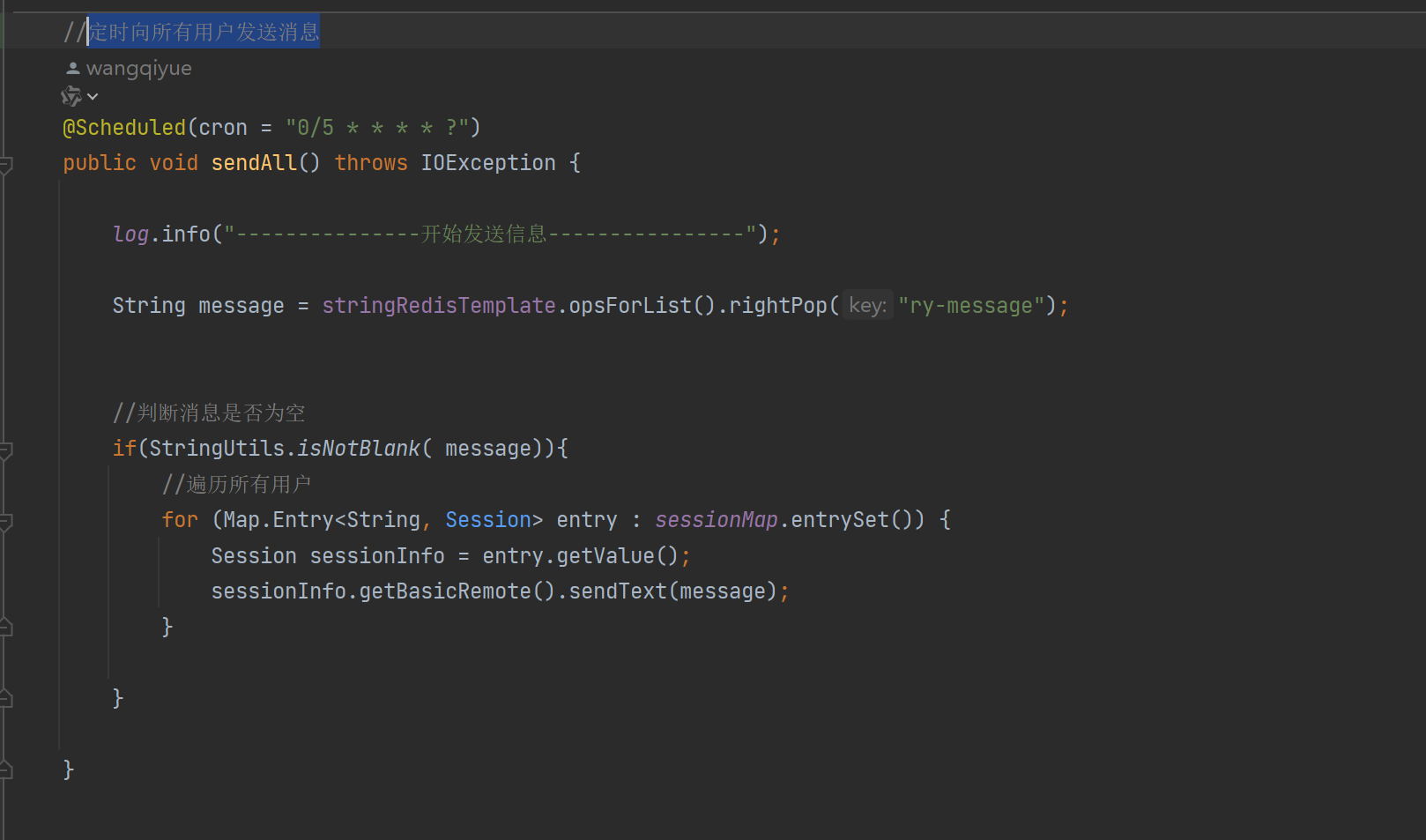Click the fold end marker at the if block closing brace
Screen dimensions: 1426x840
pyautogui.click(x=6, y=699)
